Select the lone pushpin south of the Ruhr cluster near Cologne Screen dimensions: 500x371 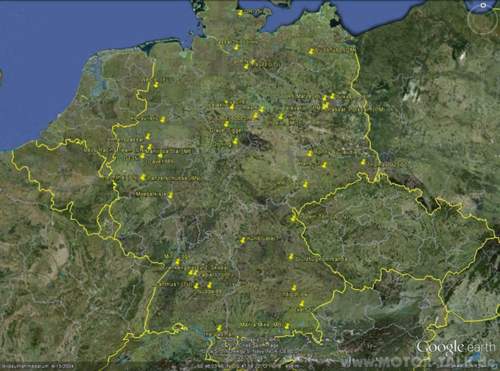[x=143, y=177]
